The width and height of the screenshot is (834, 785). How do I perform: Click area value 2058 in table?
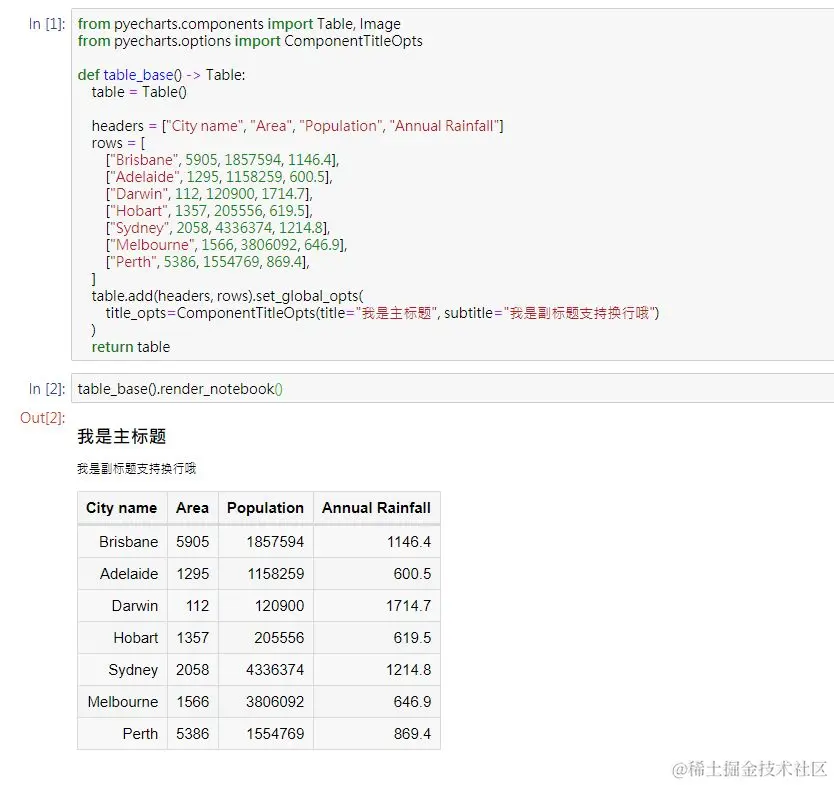coord(193,670)
